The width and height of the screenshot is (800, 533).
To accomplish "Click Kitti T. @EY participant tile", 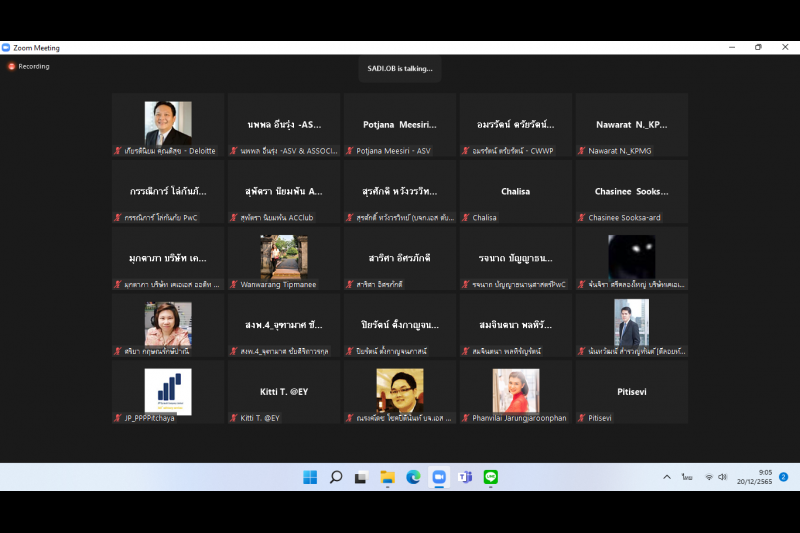I will [x=284, y=391].
